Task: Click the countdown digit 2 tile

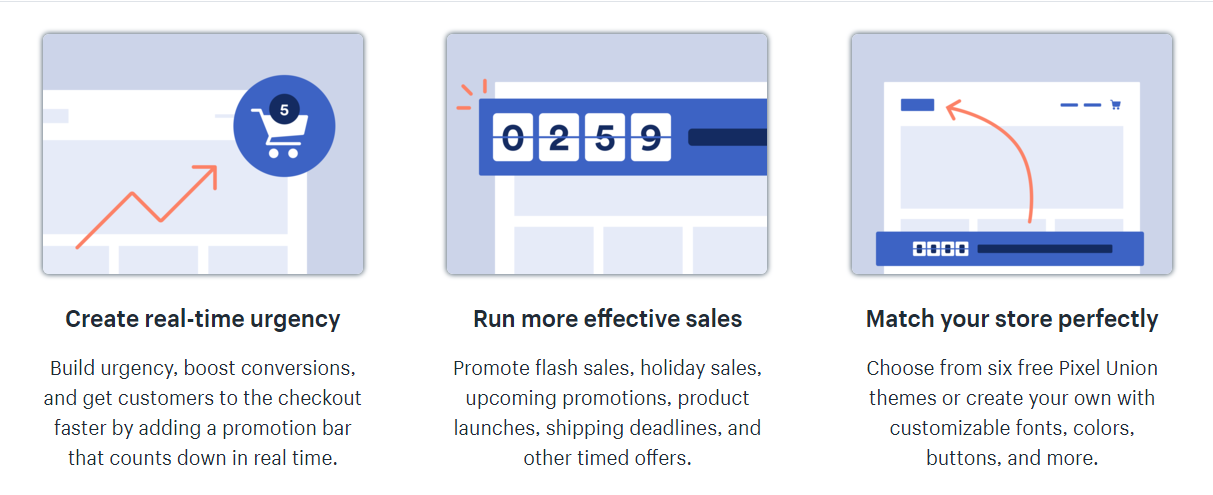Action: click(x=559, y=137)
